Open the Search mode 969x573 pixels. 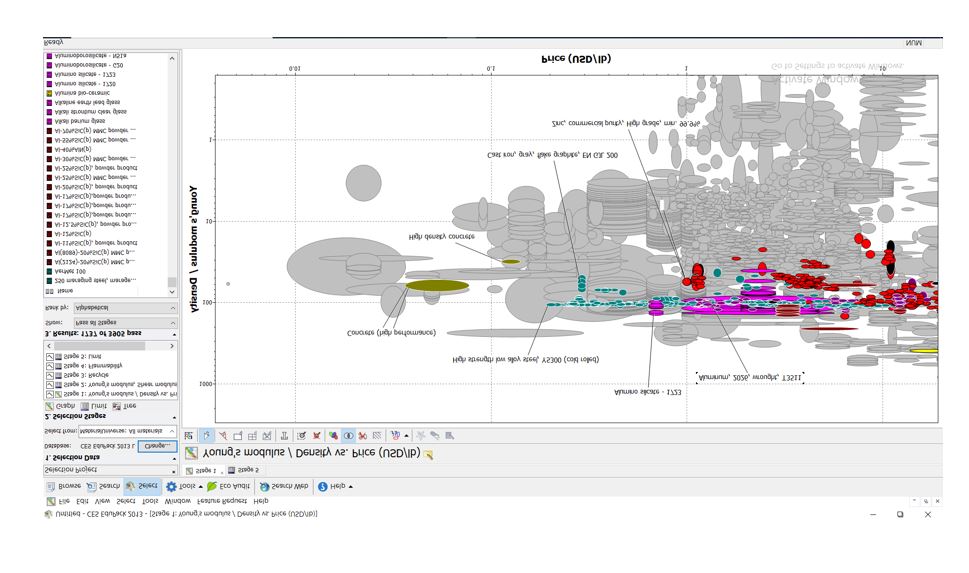[x=103, y=486]
